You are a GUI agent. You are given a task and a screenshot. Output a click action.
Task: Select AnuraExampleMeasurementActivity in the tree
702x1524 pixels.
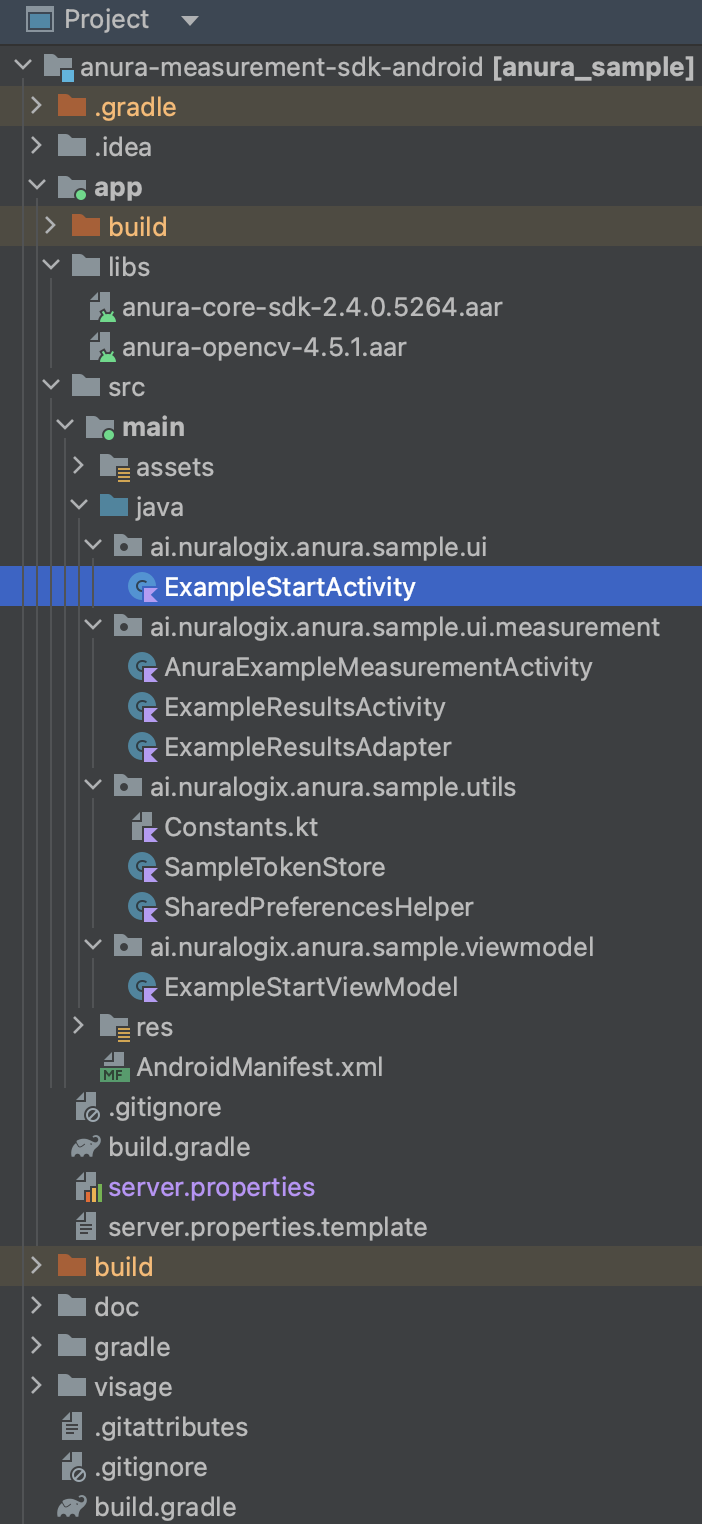(378, 667)
